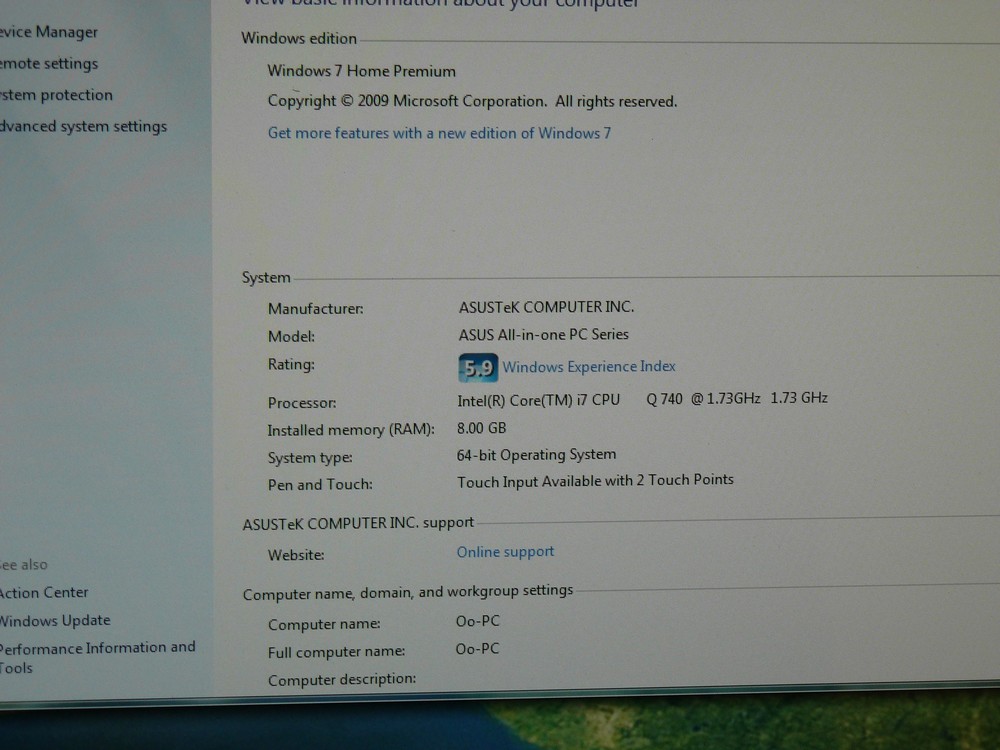Click the Full computer name value 'Oo-PC'
The height and width of the screenshot is (750, 1000).
477,649
